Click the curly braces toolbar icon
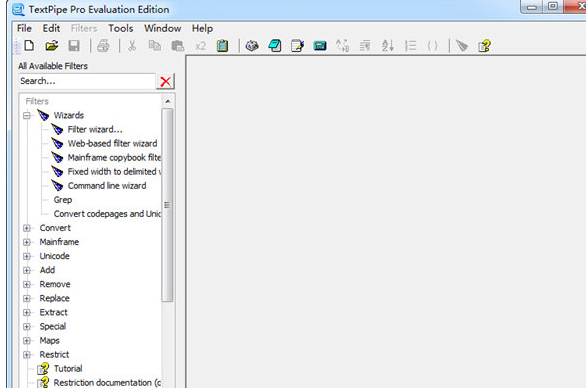Screen dimensions: 586x388 432,46
